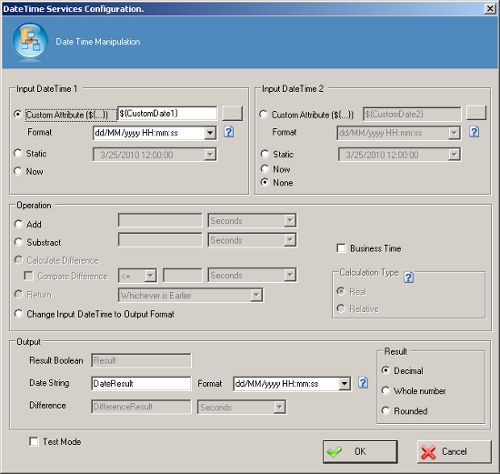Screen dimensions: 500x474
Task: Click help icon beside Input DateTime 1 Format
Action: [x=229, y=132]
